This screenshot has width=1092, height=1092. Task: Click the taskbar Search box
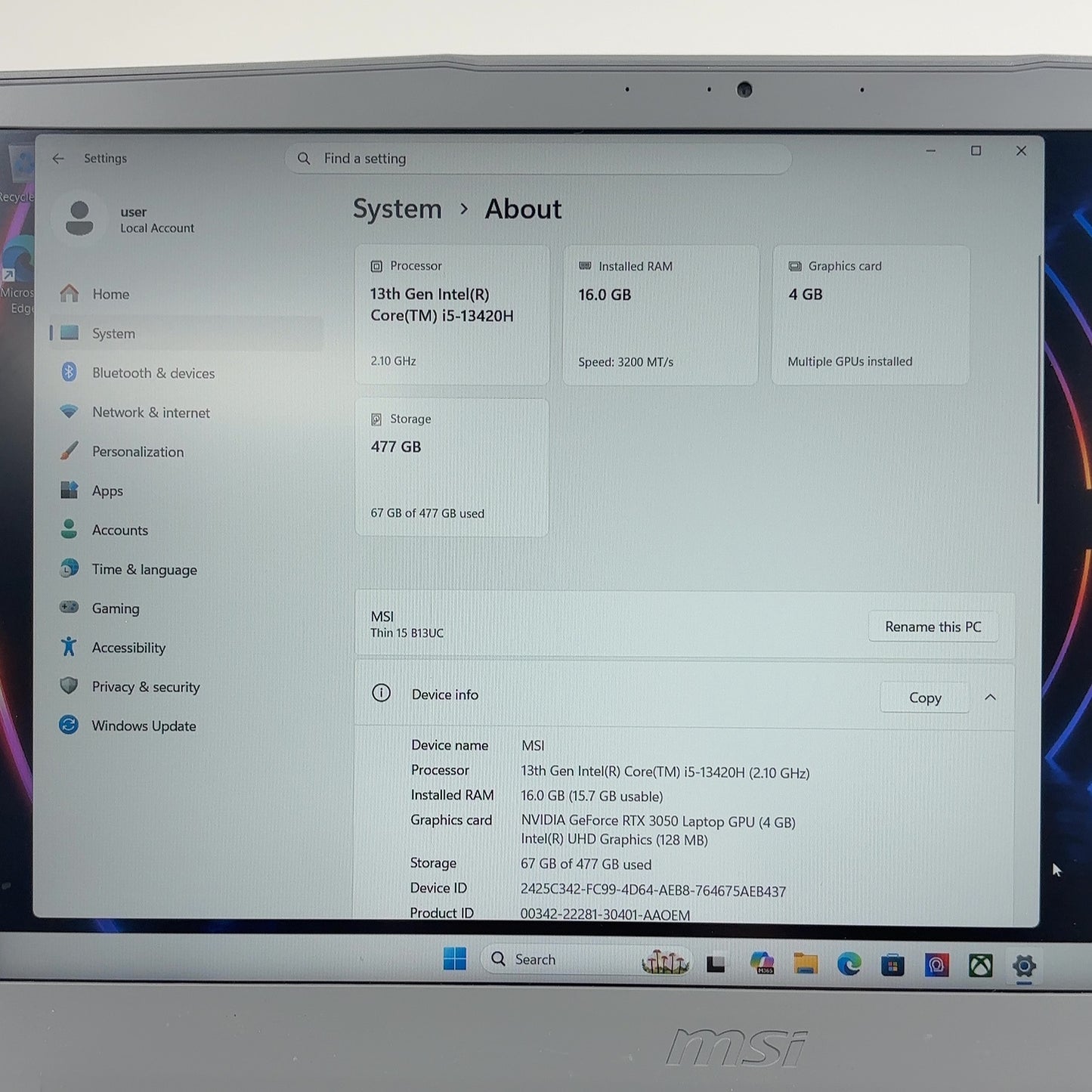point(586,960)
